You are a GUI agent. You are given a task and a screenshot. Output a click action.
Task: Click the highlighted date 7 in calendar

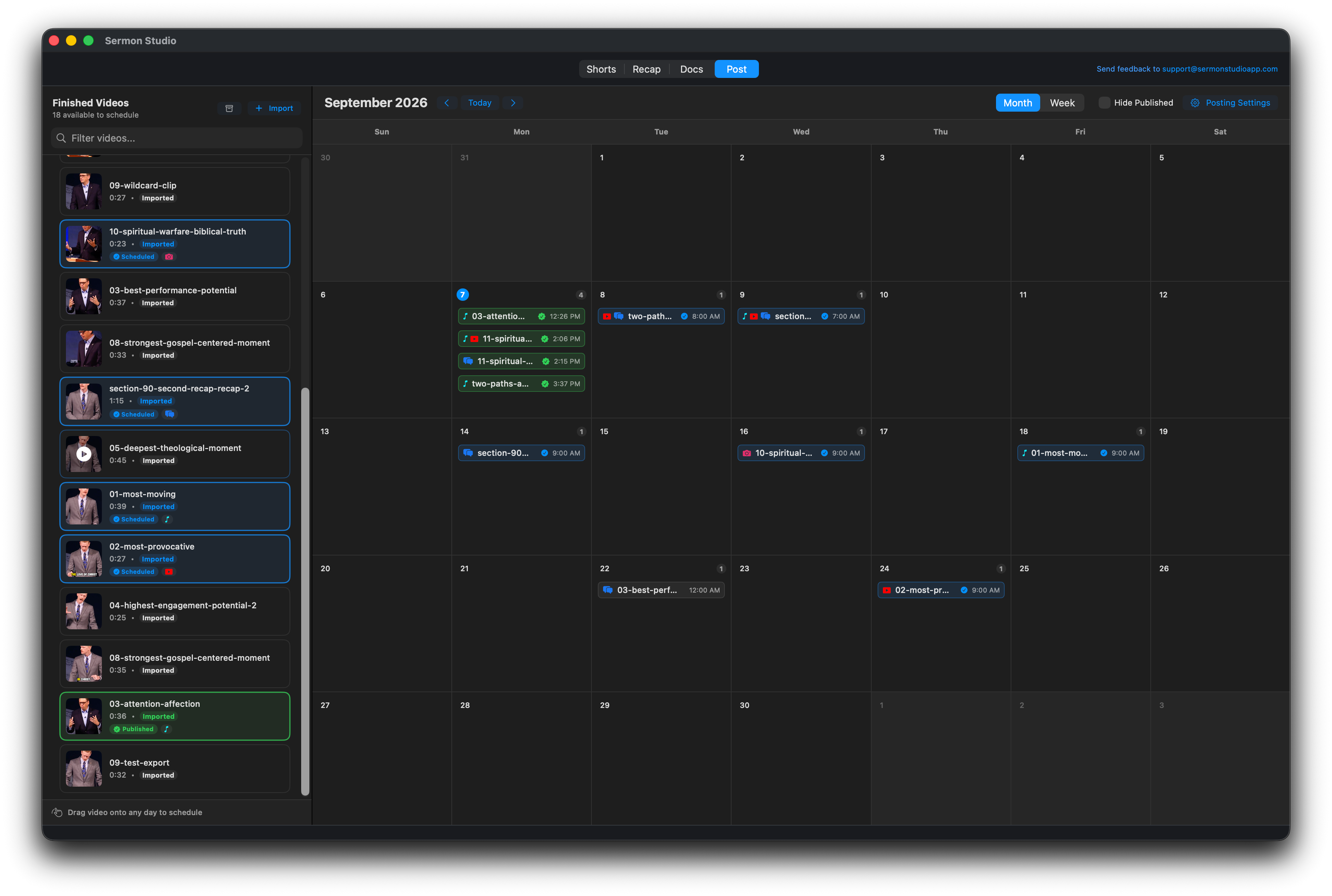(463, 295)
